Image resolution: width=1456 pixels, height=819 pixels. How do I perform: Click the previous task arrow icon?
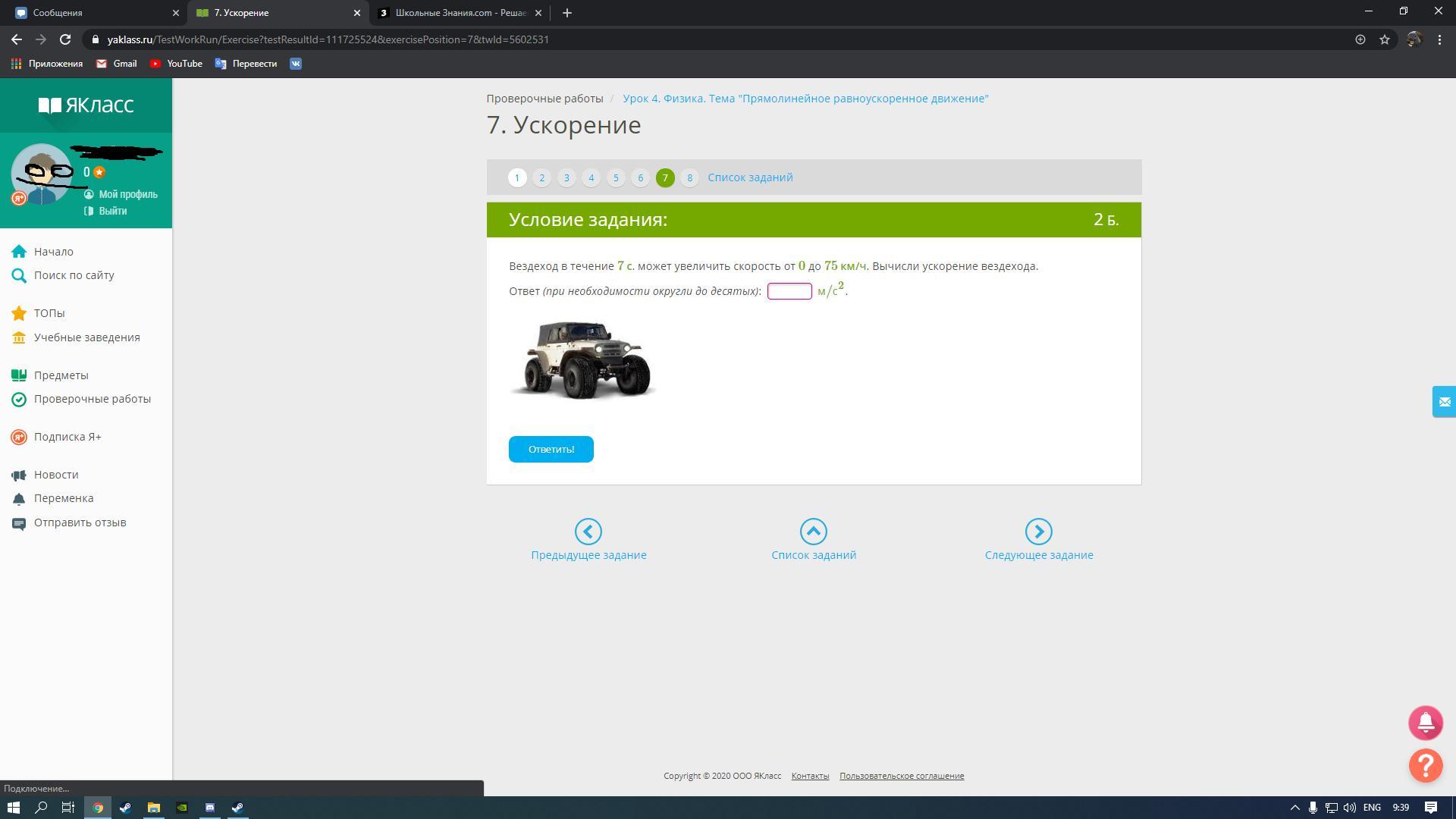coord(588,532)
